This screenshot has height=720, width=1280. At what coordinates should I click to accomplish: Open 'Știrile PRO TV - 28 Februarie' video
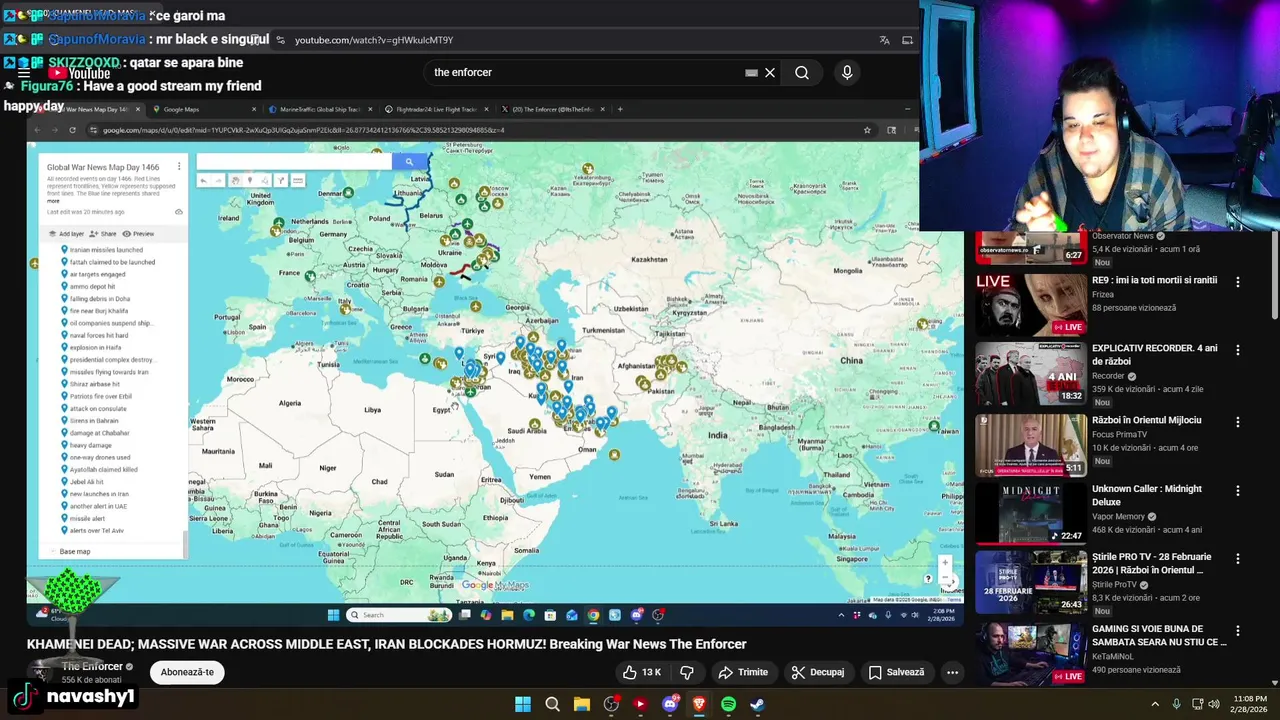[x=1031, y=582]
